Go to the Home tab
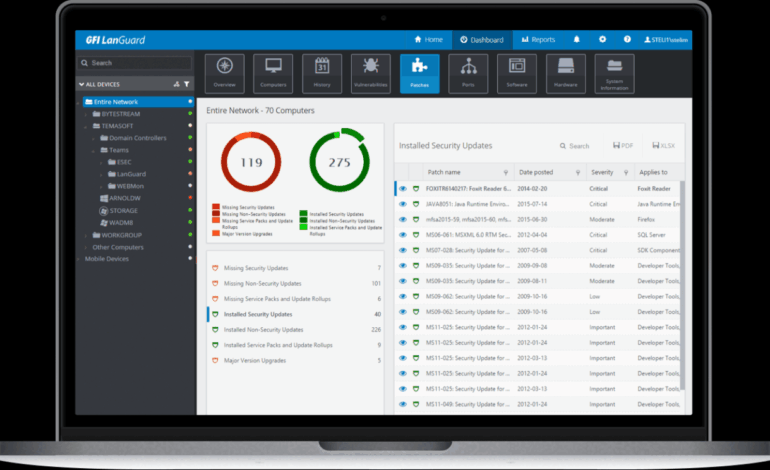 [x=428, y=39]
